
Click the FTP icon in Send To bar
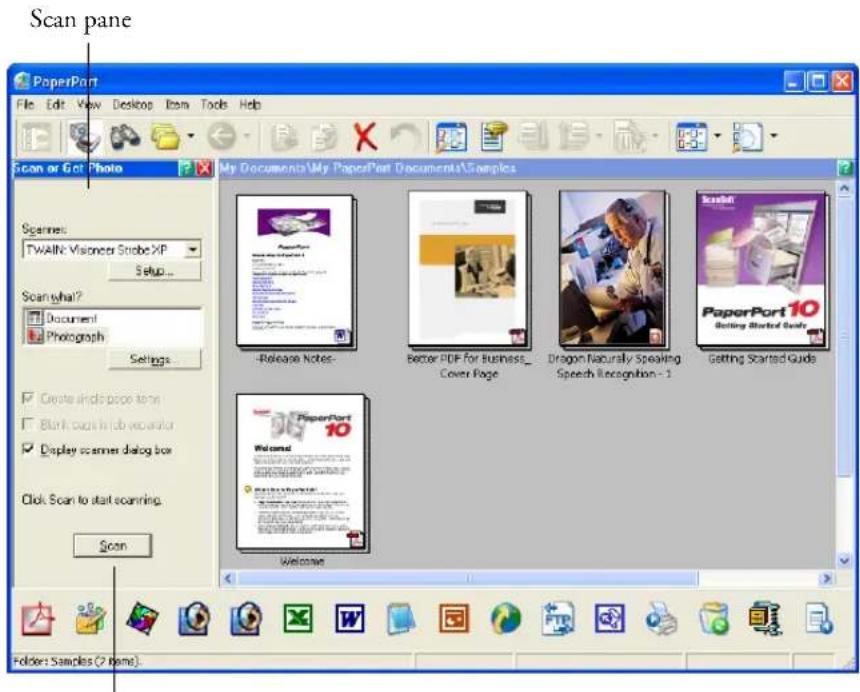tap(558, 619)
